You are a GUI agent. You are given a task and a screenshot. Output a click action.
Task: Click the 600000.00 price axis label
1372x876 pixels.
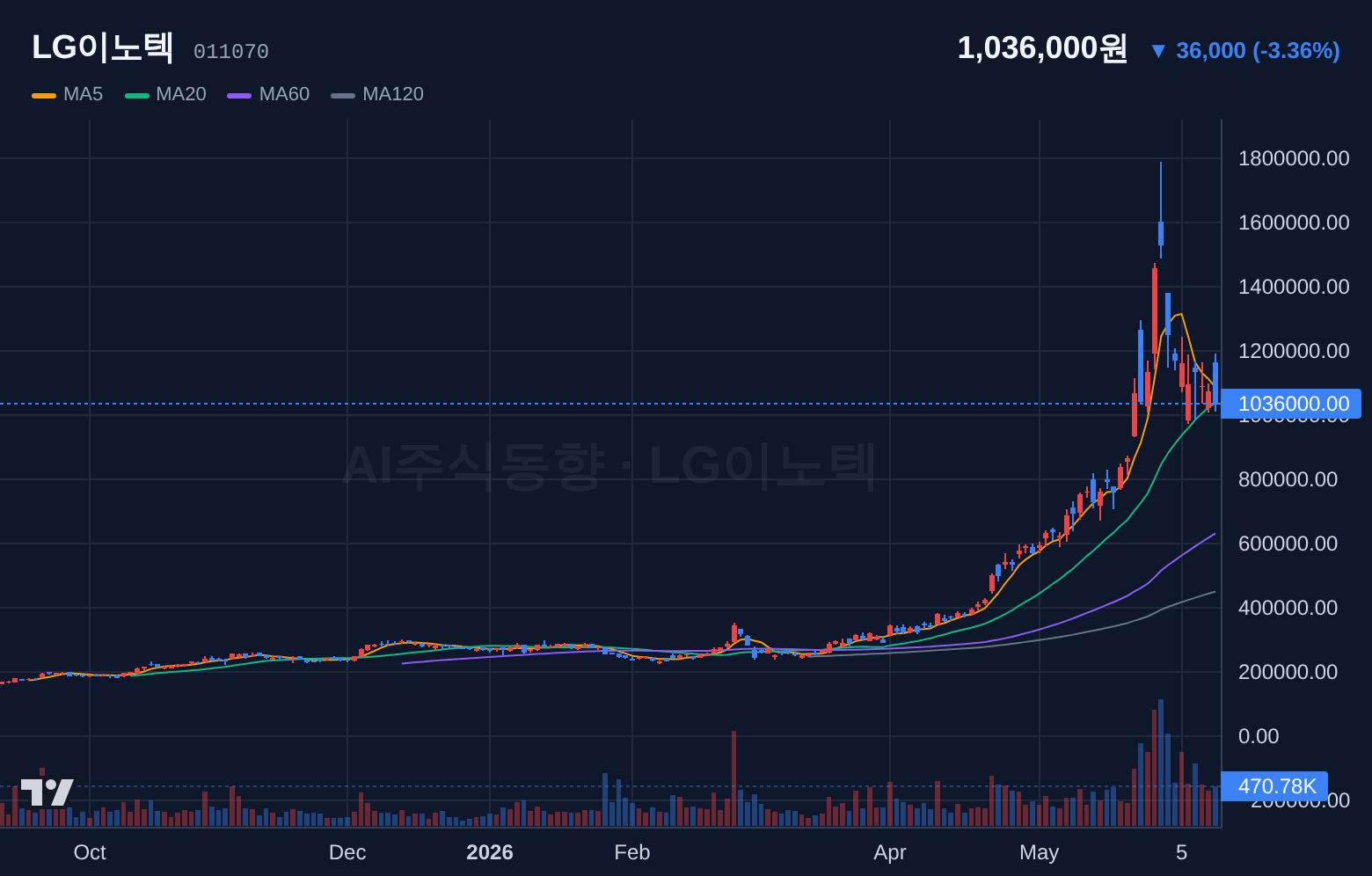(x=1288, y=544)
